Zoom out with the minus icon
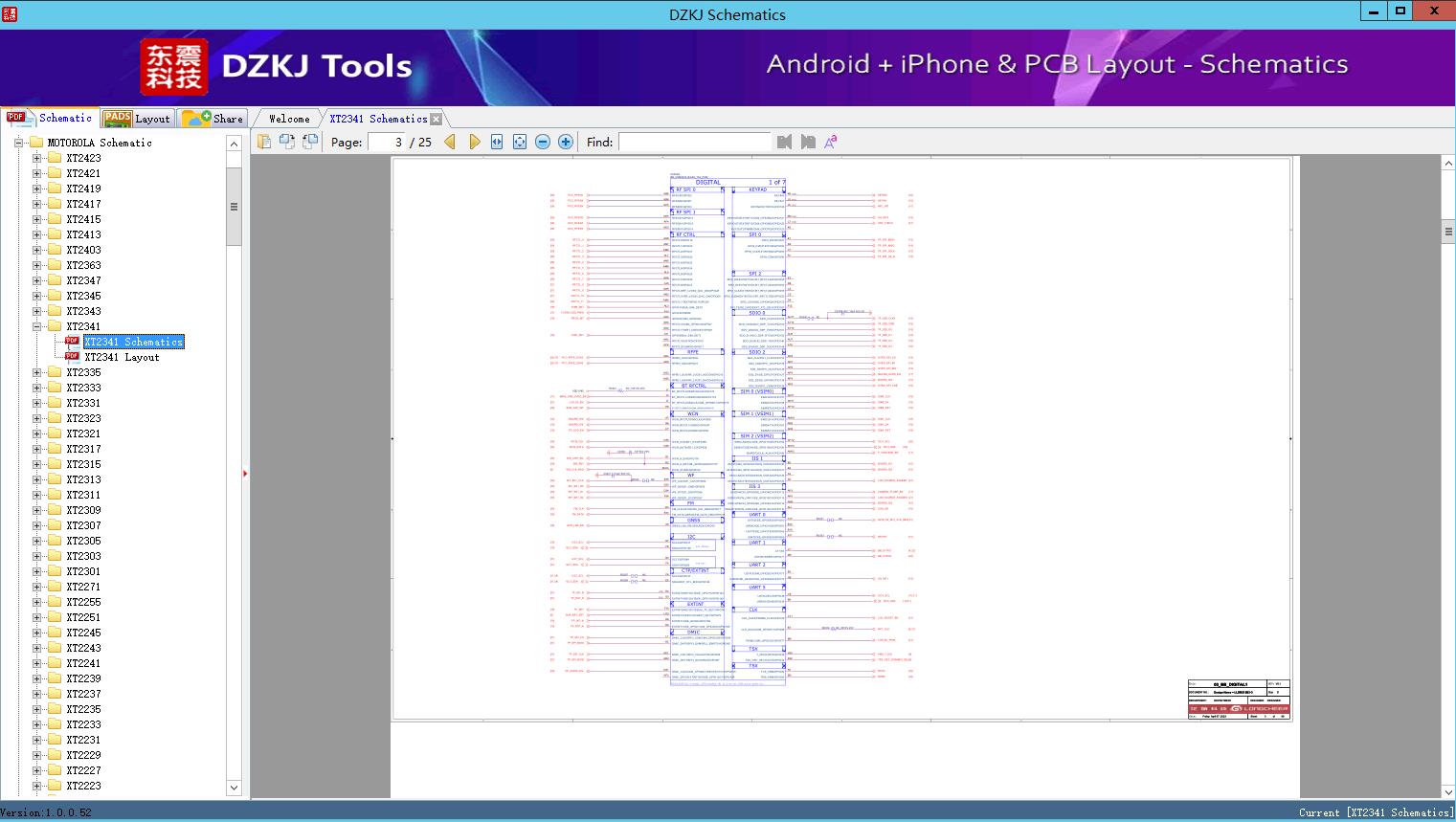Image resolution: width=1456 pixels, height=822 pixels. (543, 142)
